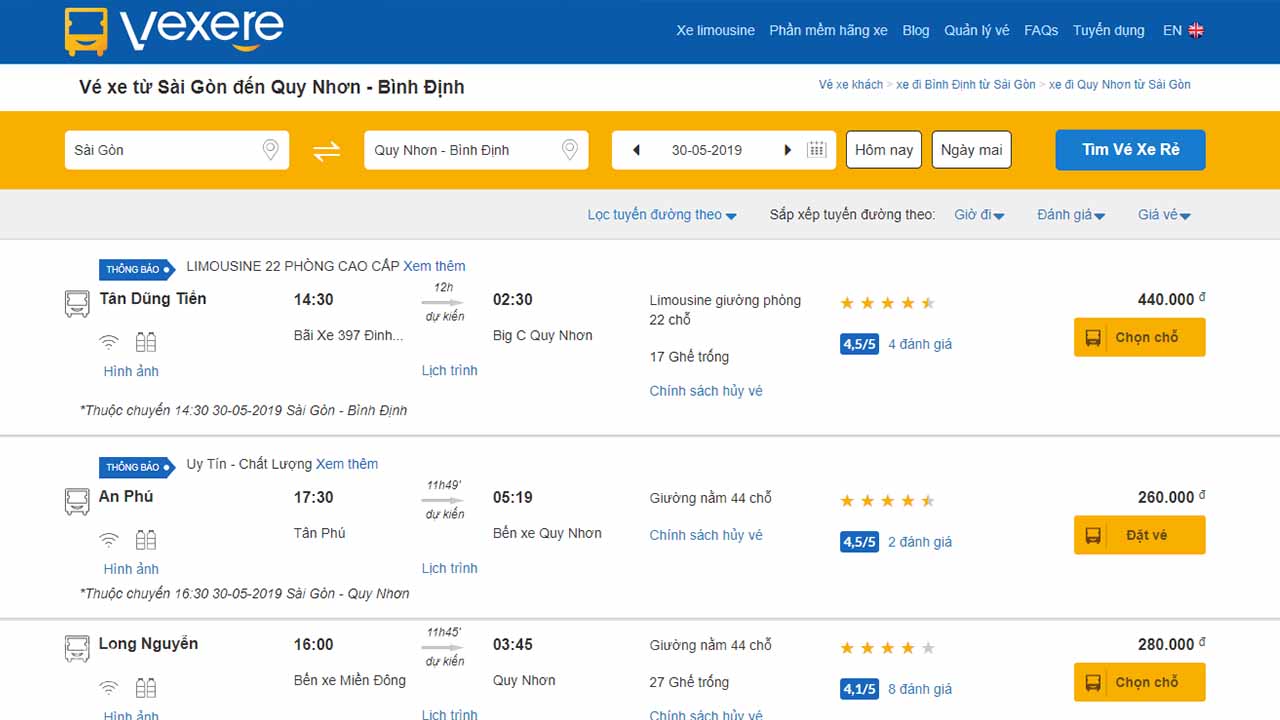This screenshot has width=1280, height=720.
Task: Click the 440.000 đ price
Action: pos(1171,299)
